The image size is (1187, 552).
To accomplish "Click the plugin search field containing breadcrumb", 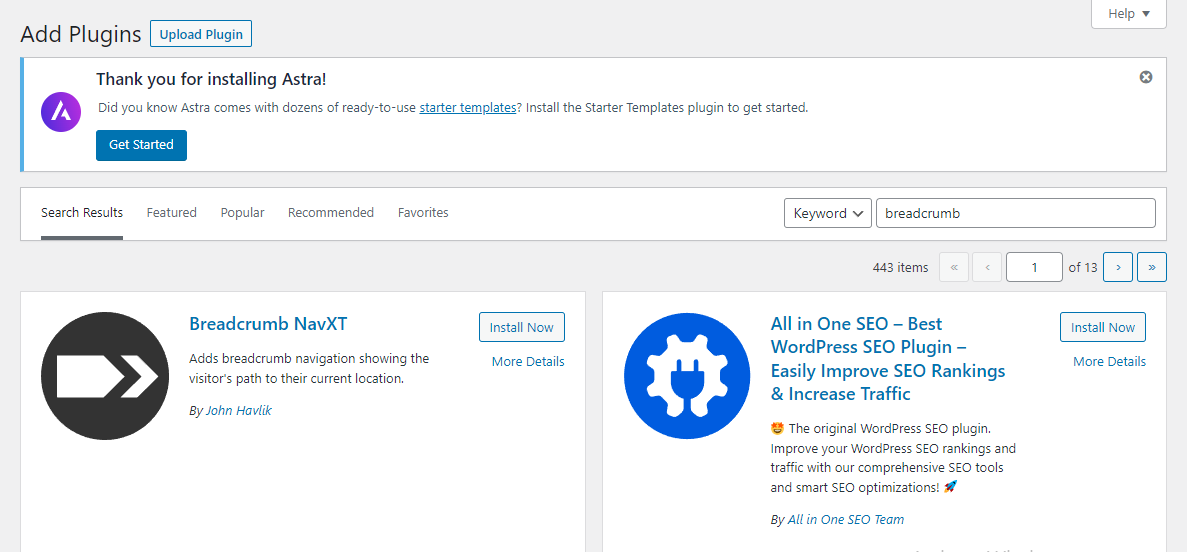I will 1016,213.
